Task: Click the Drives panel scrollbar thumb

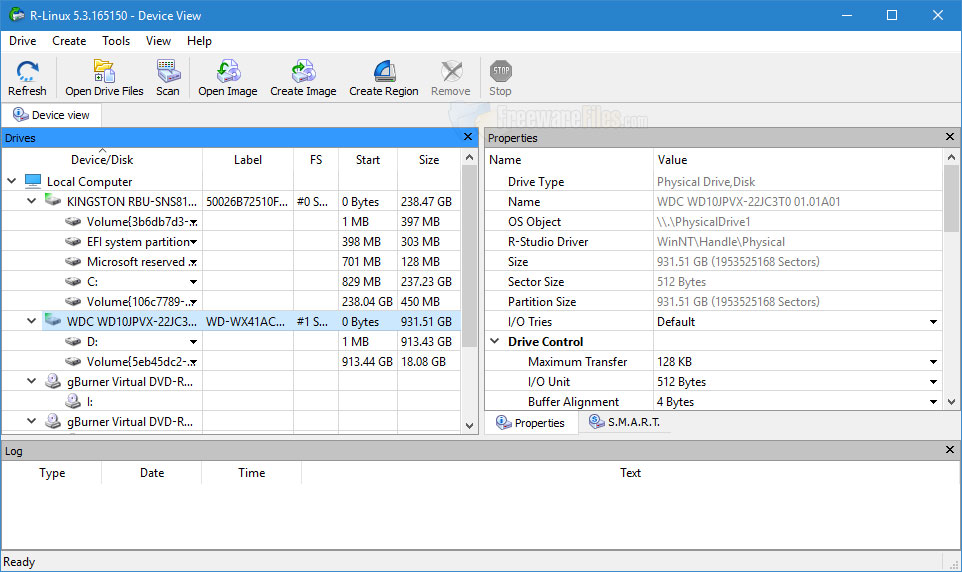Action: [469, 257]
